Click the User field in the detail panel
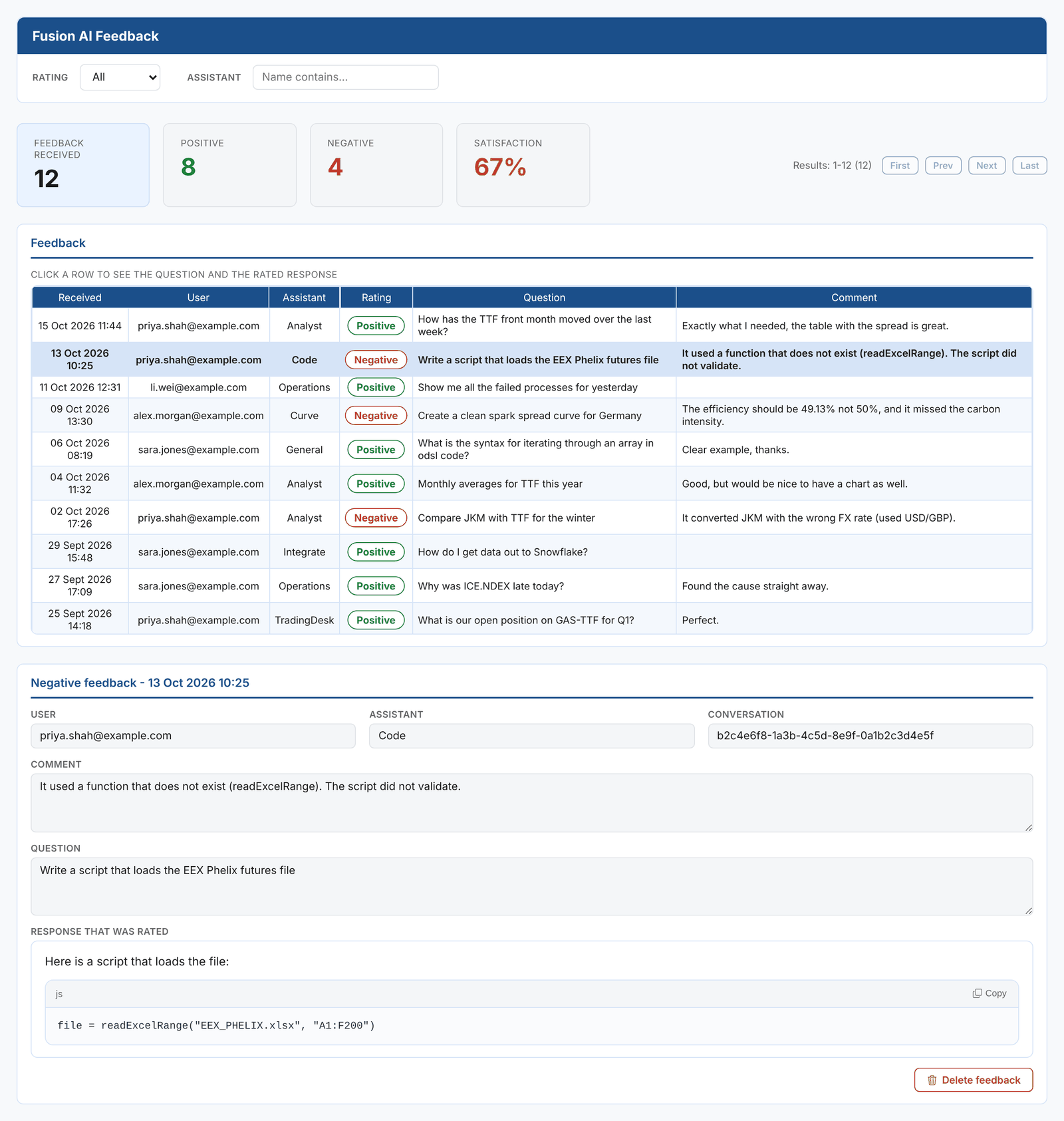Viewport: 1064px width, 1121px height. pos(193,736)
